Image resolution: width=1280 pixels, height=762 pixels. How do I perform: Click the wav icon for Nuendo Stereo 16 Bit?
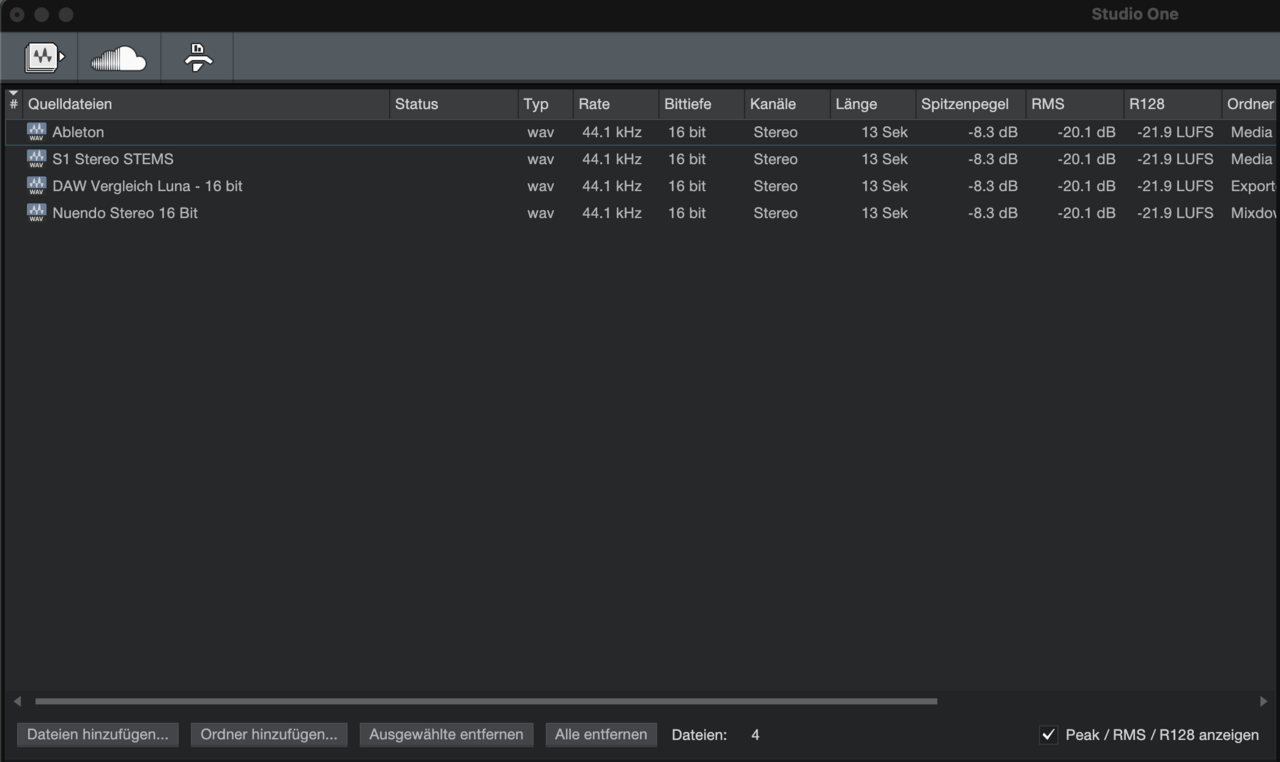(37, 213)
